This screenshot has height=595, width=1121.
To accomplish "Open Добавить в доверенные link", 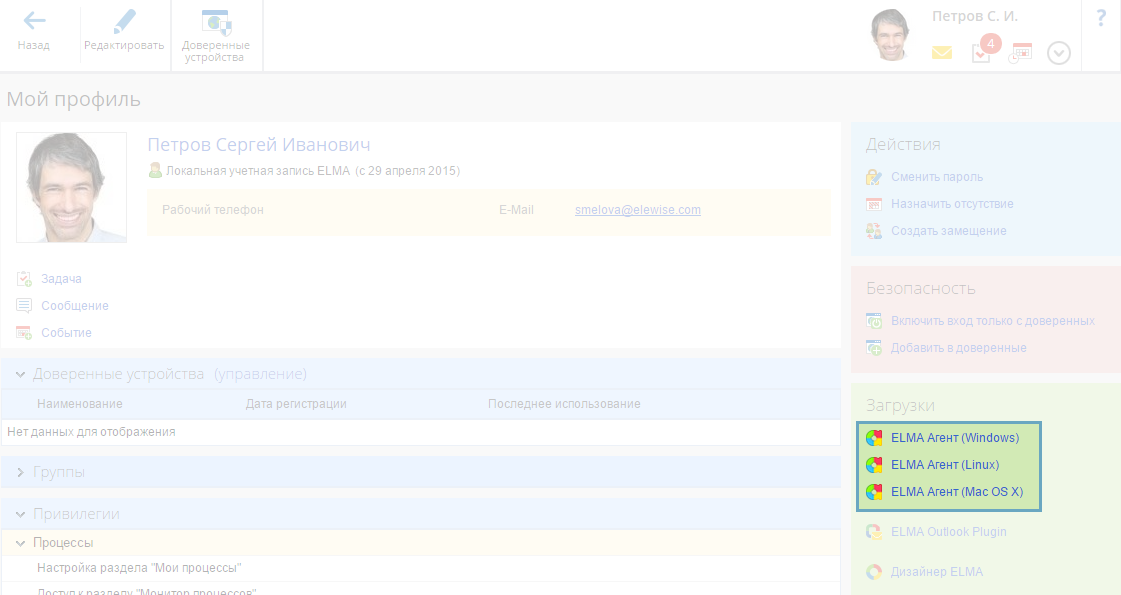I will (959, 348).
